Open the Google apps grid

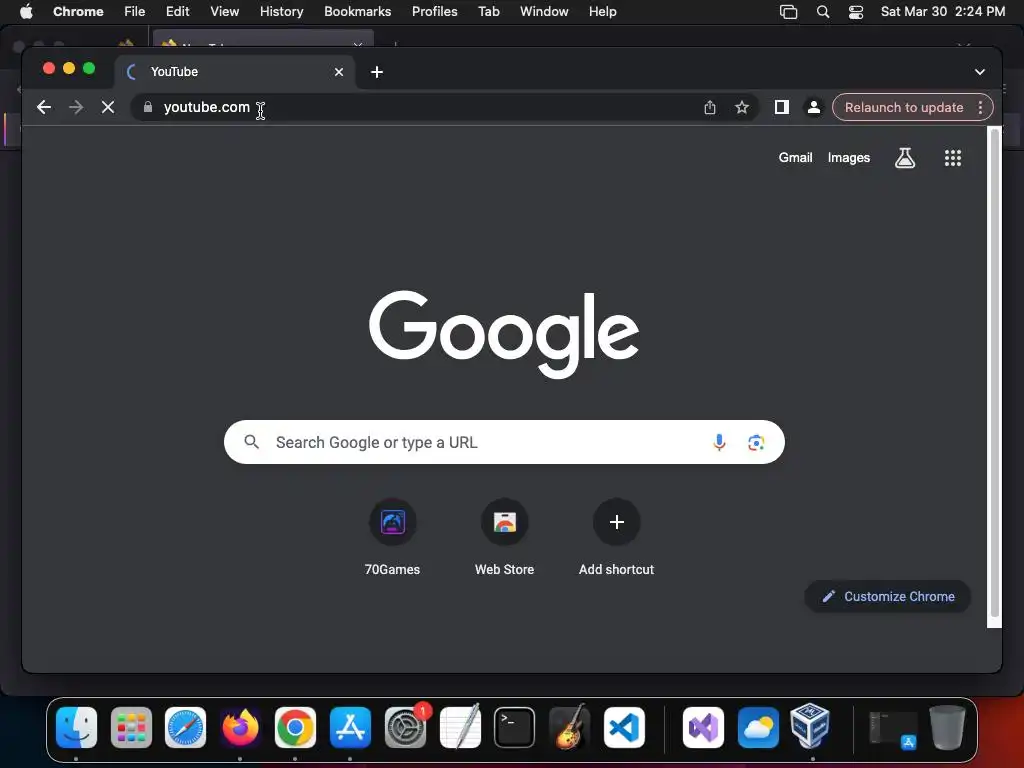coord(952,157)
